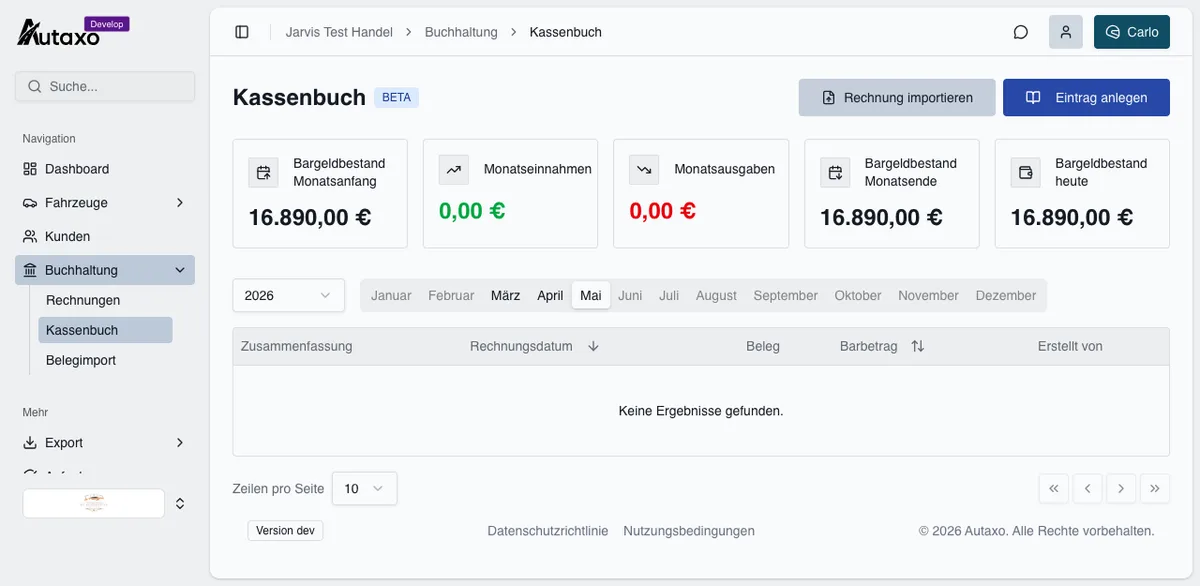1200x586 pixels.
Task: Go to last page button
Action: tap(1155, 488)
